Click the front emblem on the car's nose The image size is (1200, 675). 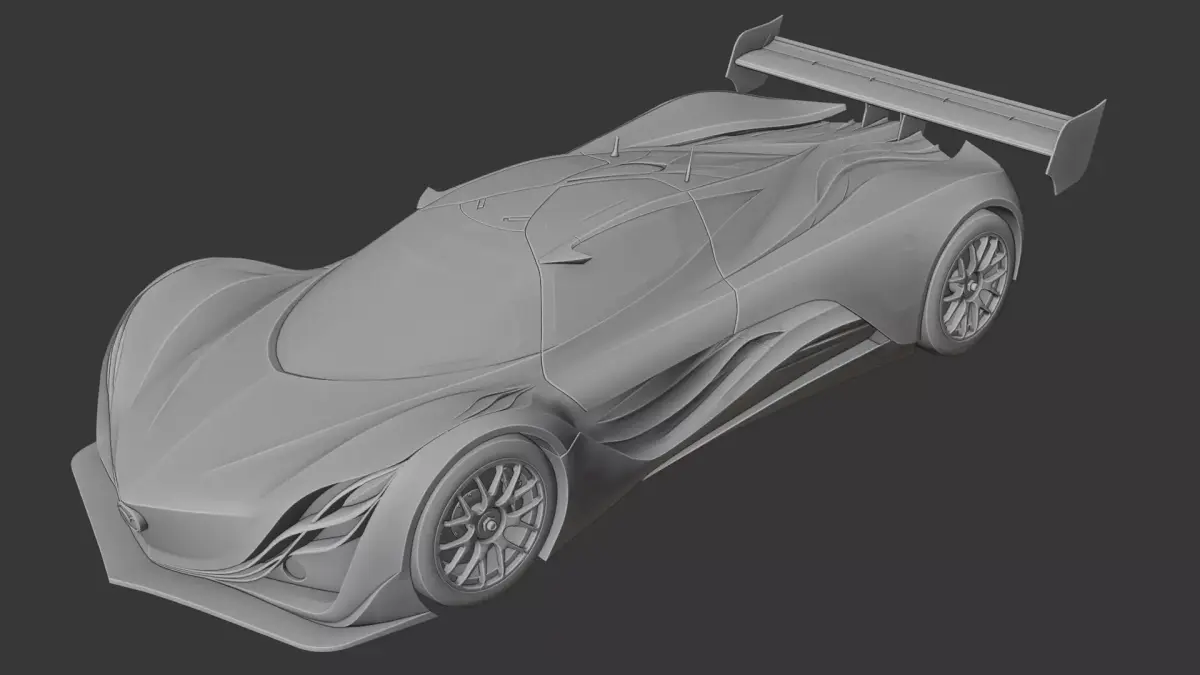point(132,518)
